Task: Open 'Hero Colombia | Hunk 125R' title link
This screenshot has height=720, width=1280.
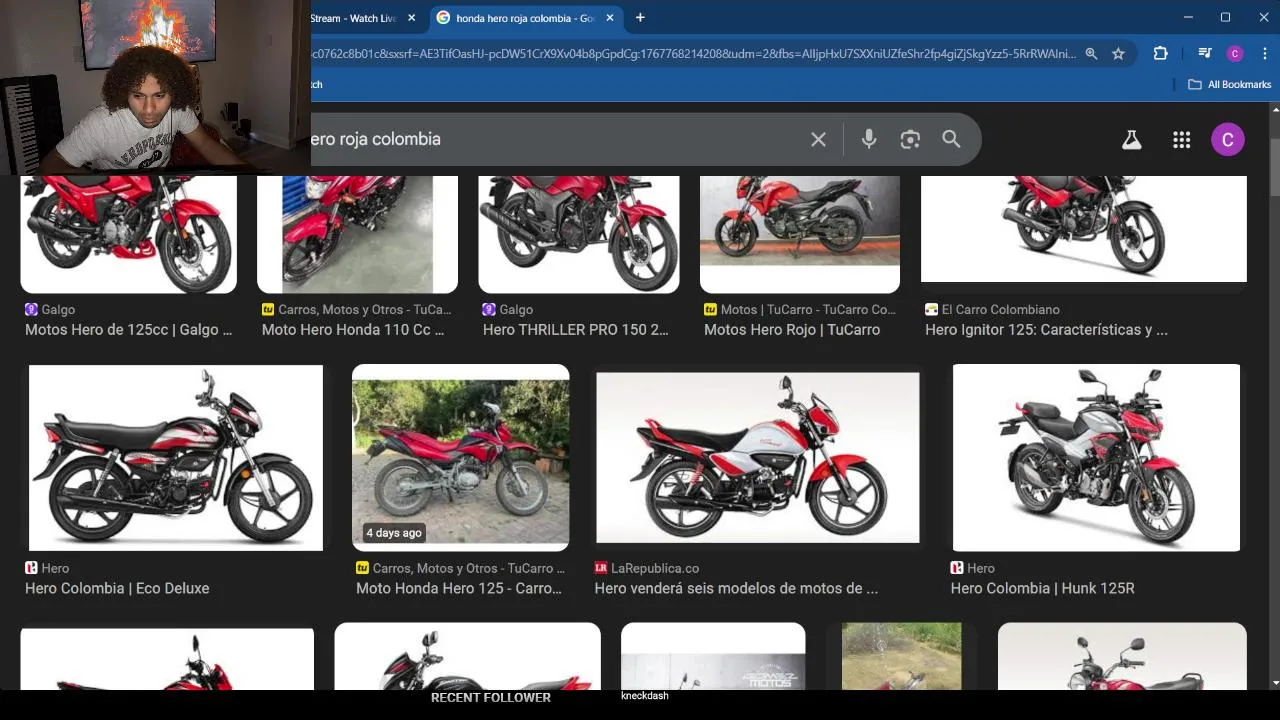Action: (1042, 589)
